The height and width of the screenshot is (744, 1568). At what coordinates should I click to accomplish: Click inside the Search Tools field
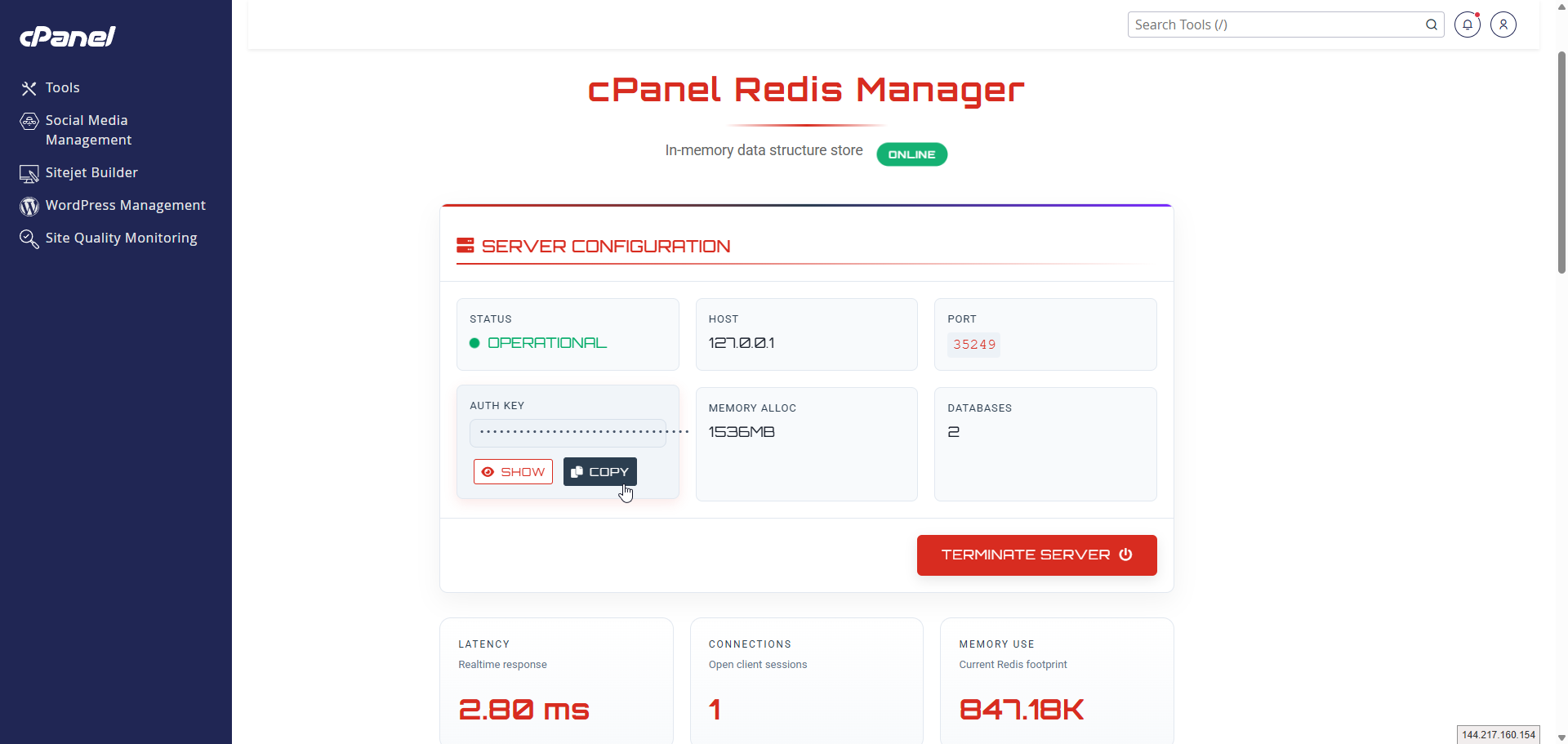click(1266, 25)
